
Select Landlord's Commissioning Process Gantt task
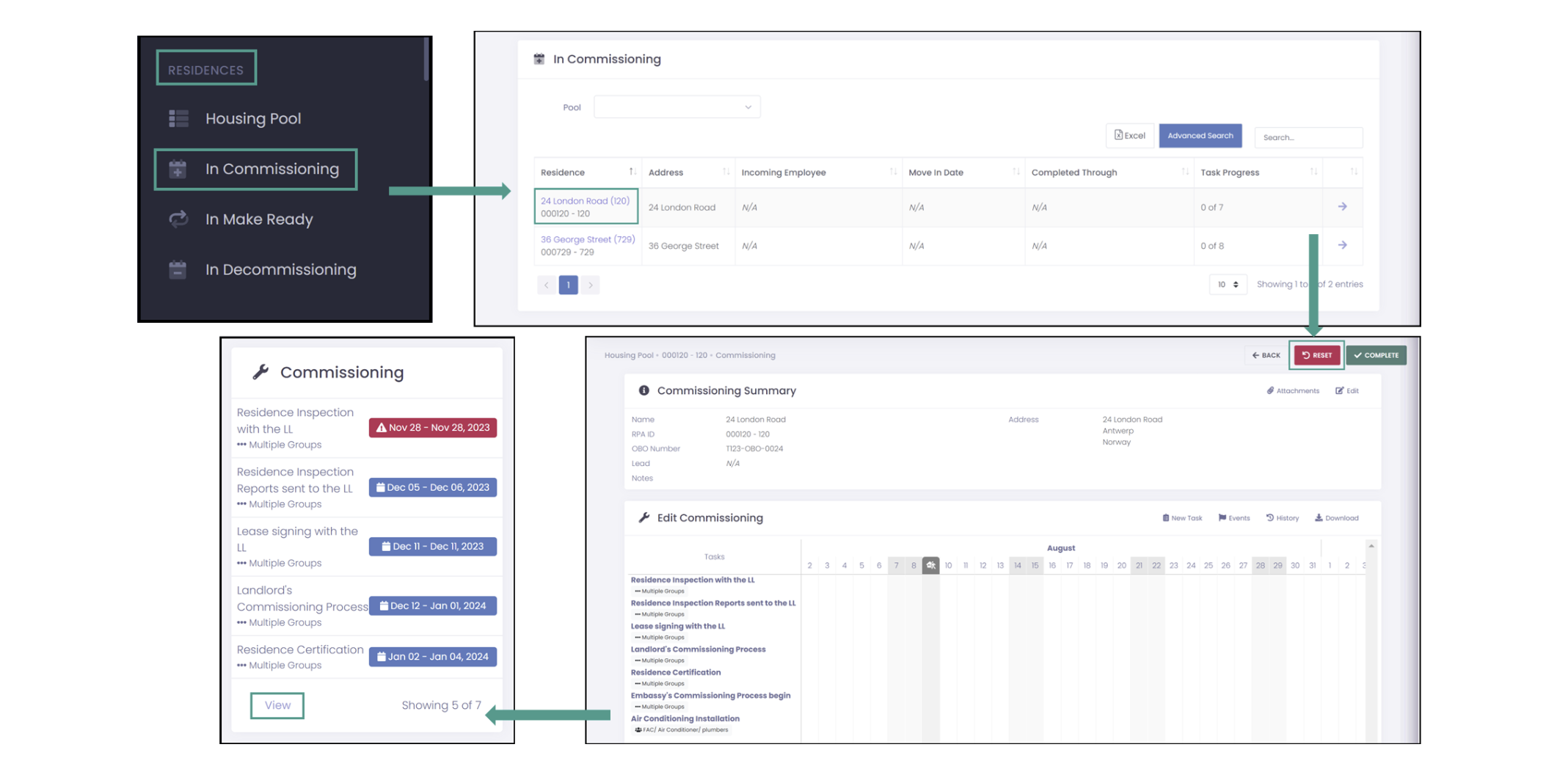698,649
